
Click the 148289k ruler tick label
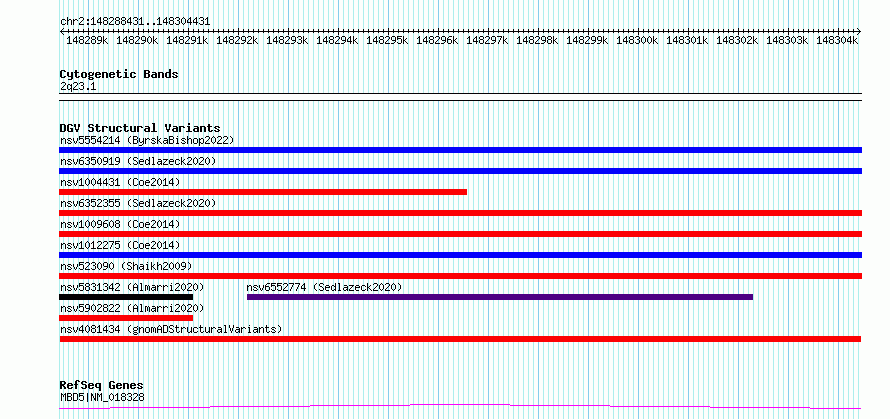click(87, 41)
